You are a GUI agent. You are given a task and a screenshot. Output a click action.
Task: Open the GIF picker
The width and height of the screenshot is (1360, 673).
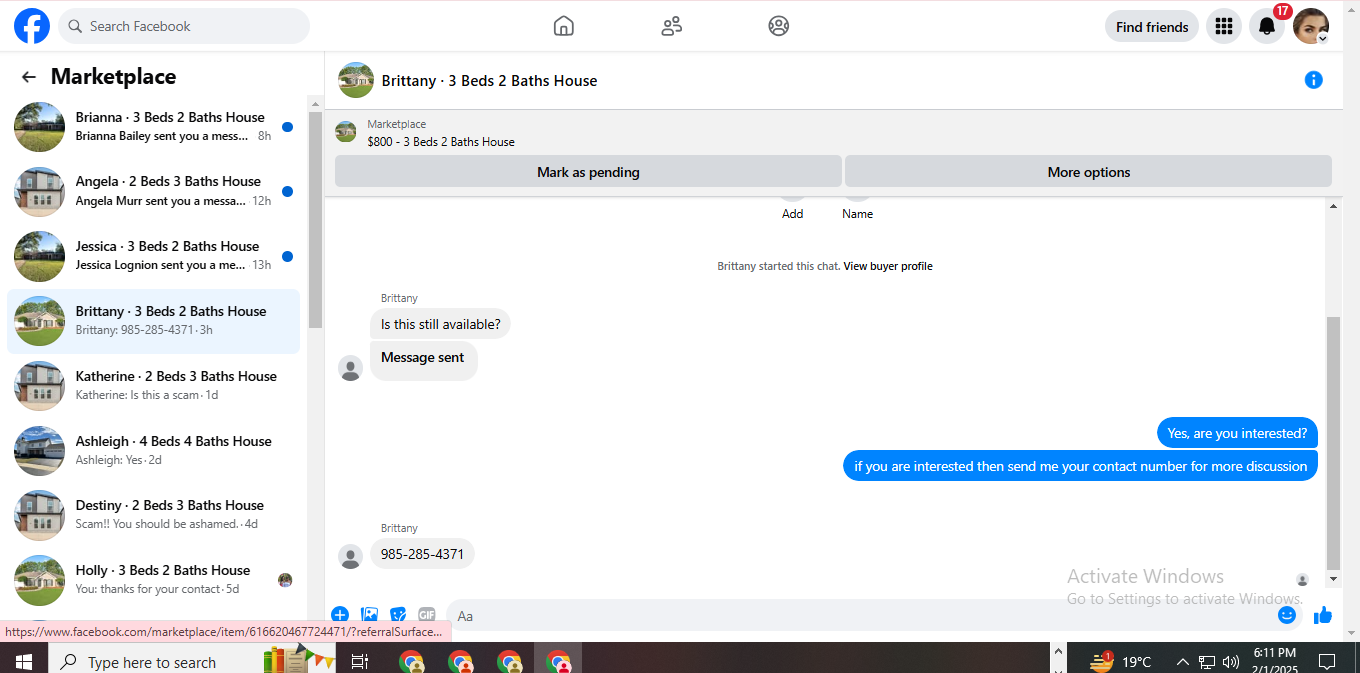point(427,615)
